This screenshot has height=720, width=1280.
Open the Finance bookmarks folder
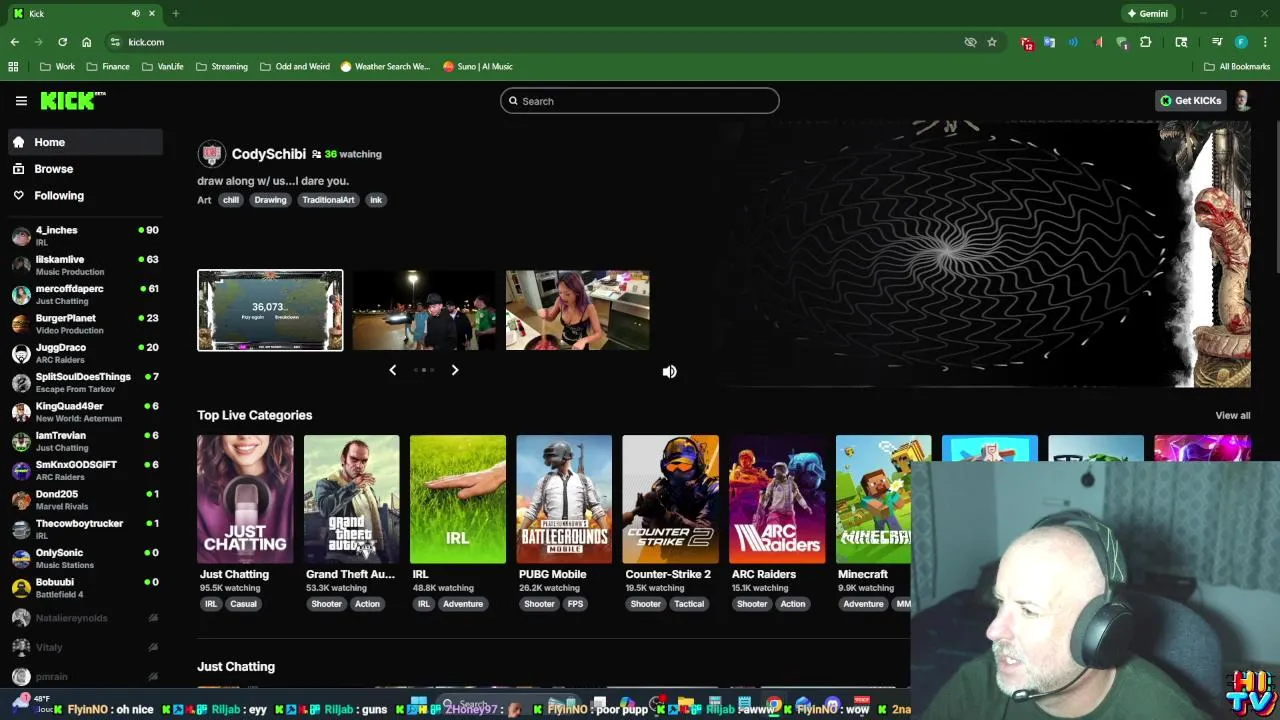coord(108,66)
